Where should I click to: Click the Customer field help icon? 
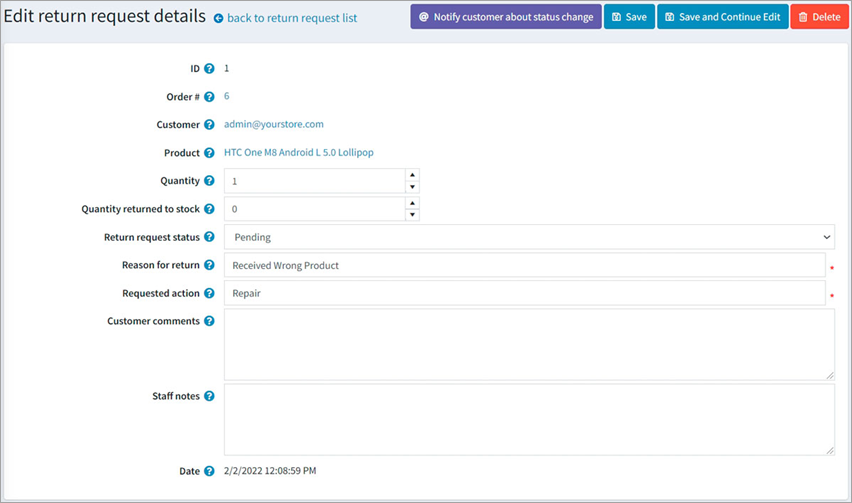pos(209,125)
